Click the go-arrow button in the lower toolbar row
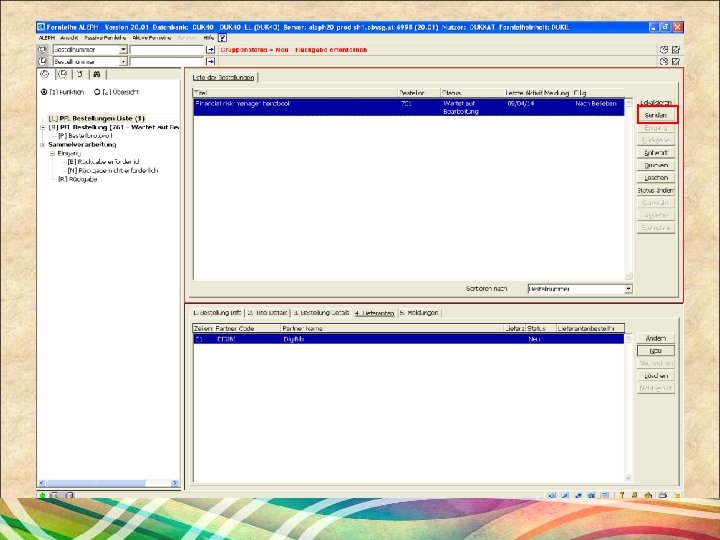The image size is (720, 540). (210, 61)
